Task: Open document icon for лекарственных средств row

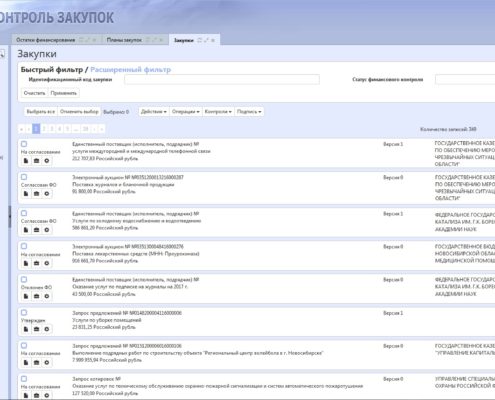Action: (26, 263)
